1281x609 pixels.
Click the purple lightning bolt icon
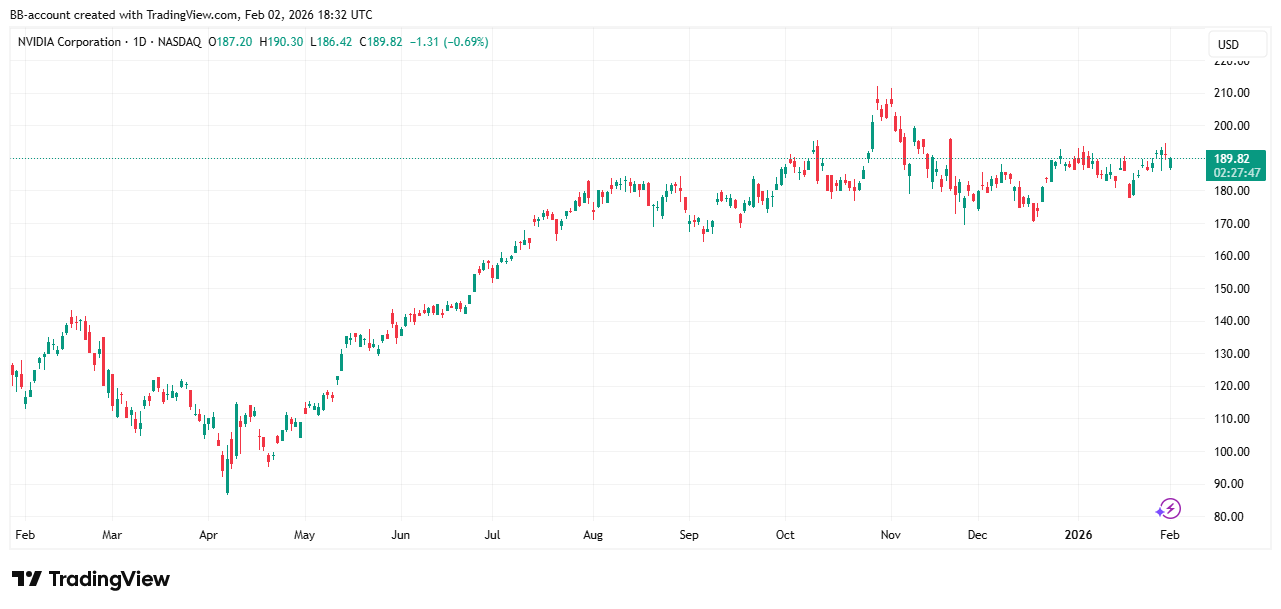click(1169, 509)
